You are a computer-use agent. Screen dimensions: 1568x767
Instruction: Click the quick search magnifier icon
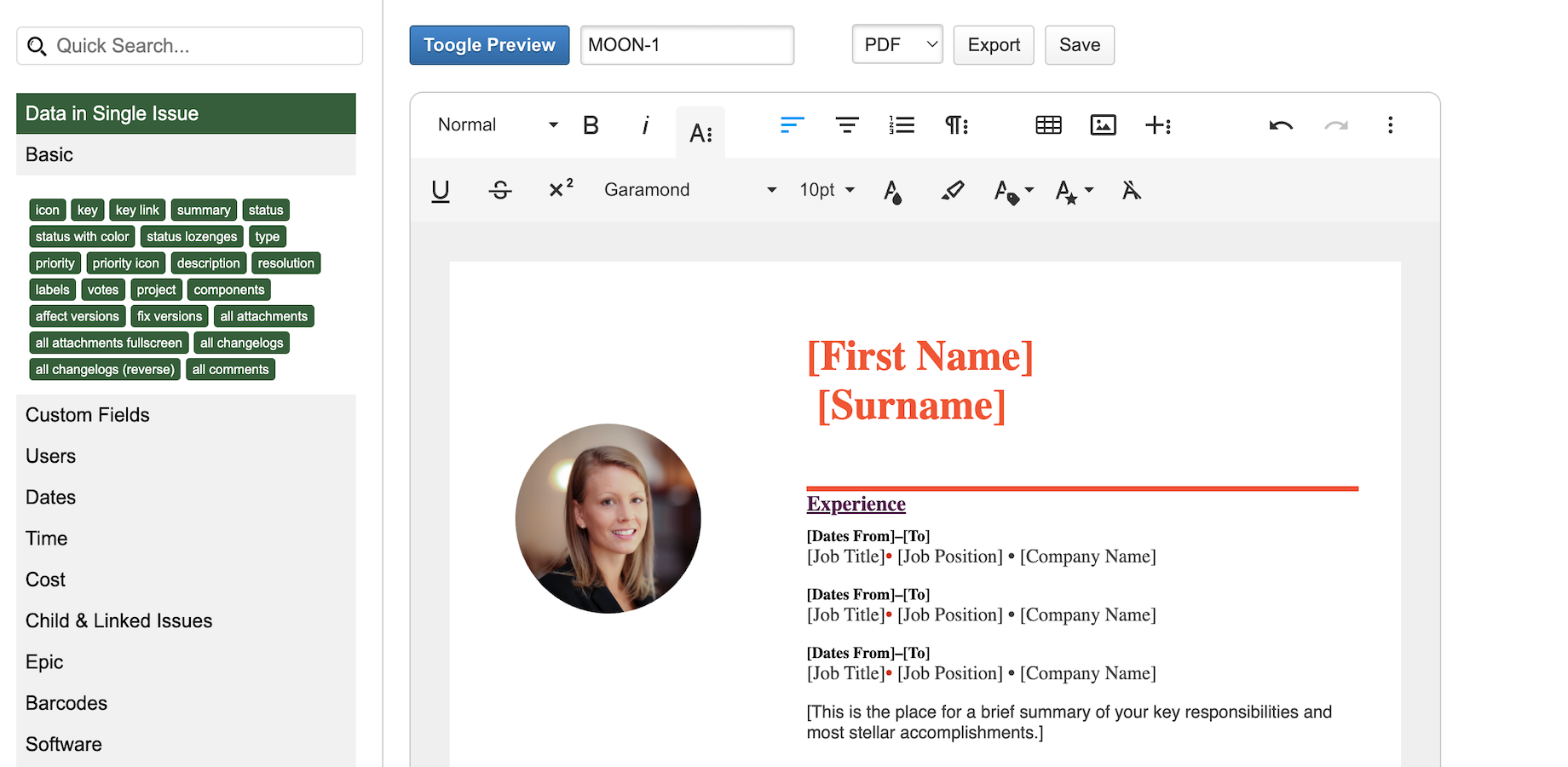tap(37, 46)
